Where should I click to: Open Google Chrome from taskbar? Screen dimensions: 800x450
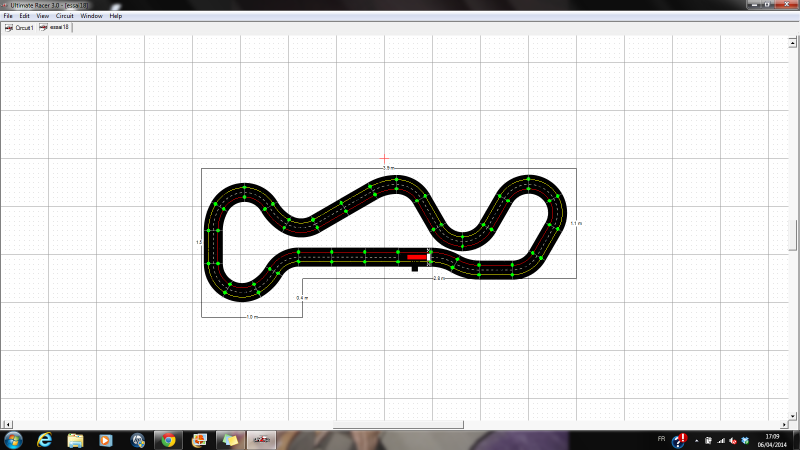point(168,440)
